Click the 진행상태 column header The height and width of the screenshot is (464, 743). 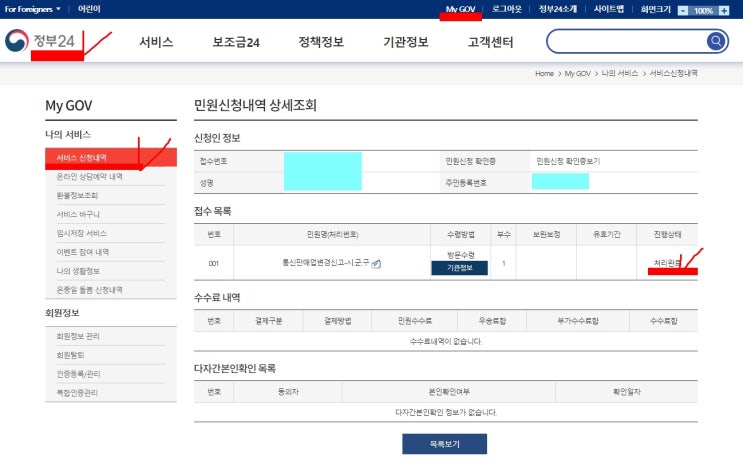667,235
